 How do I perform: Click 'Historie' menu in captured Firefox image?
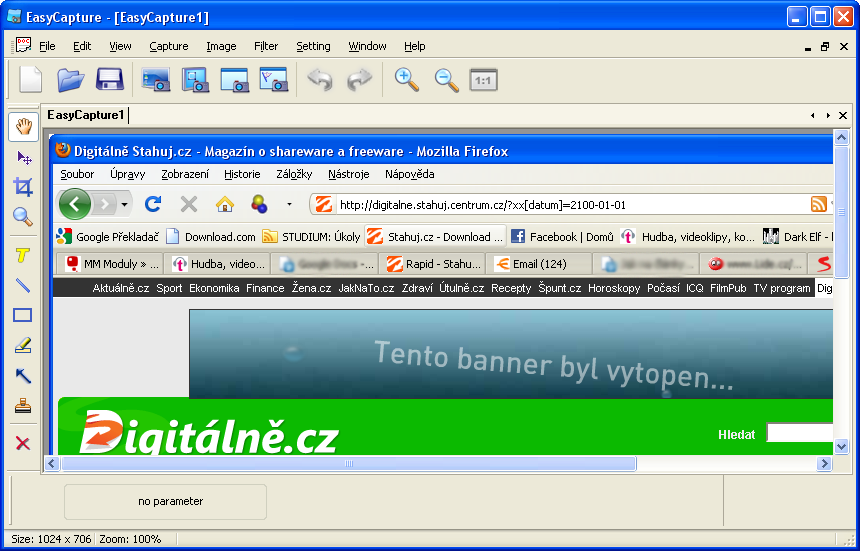click(242, 174)
